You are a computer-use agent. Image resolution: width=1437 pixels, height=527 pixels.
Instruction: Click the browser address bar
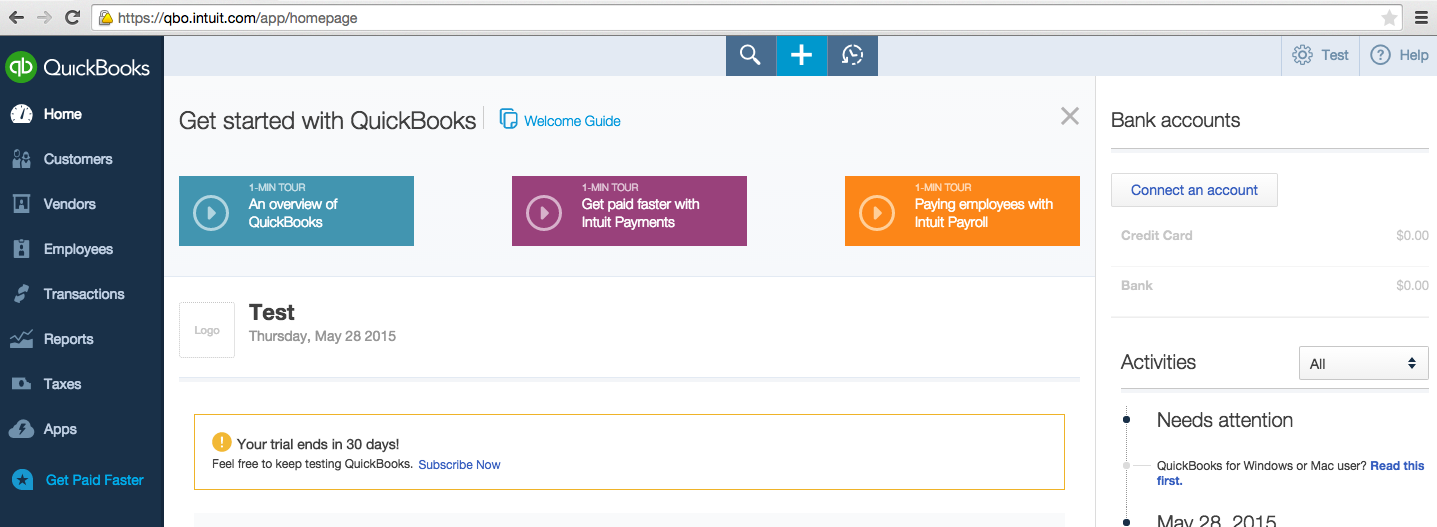[x=700, y=18]
